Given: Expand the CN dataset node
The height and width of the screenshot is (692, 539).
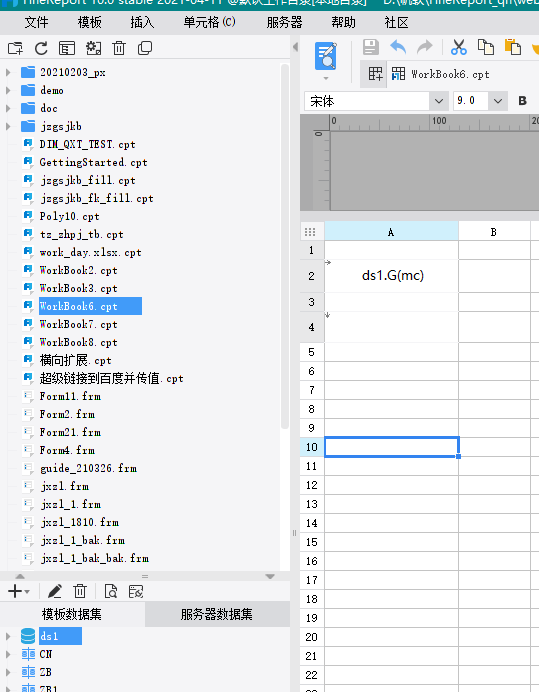Looking at the screenshot, I should (8, 654).
